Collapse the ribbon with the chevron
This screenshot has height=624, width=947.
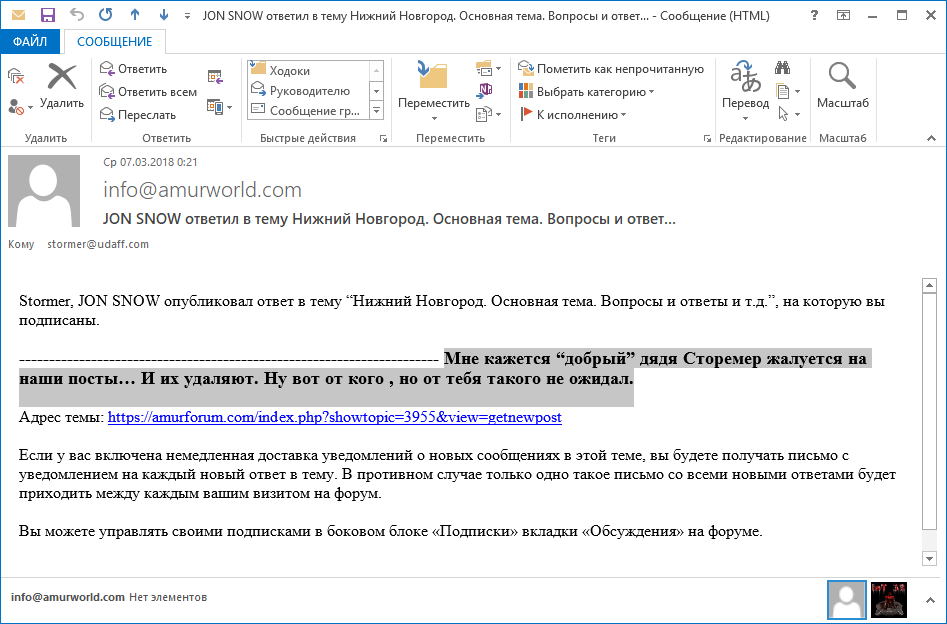coord(931,138)
